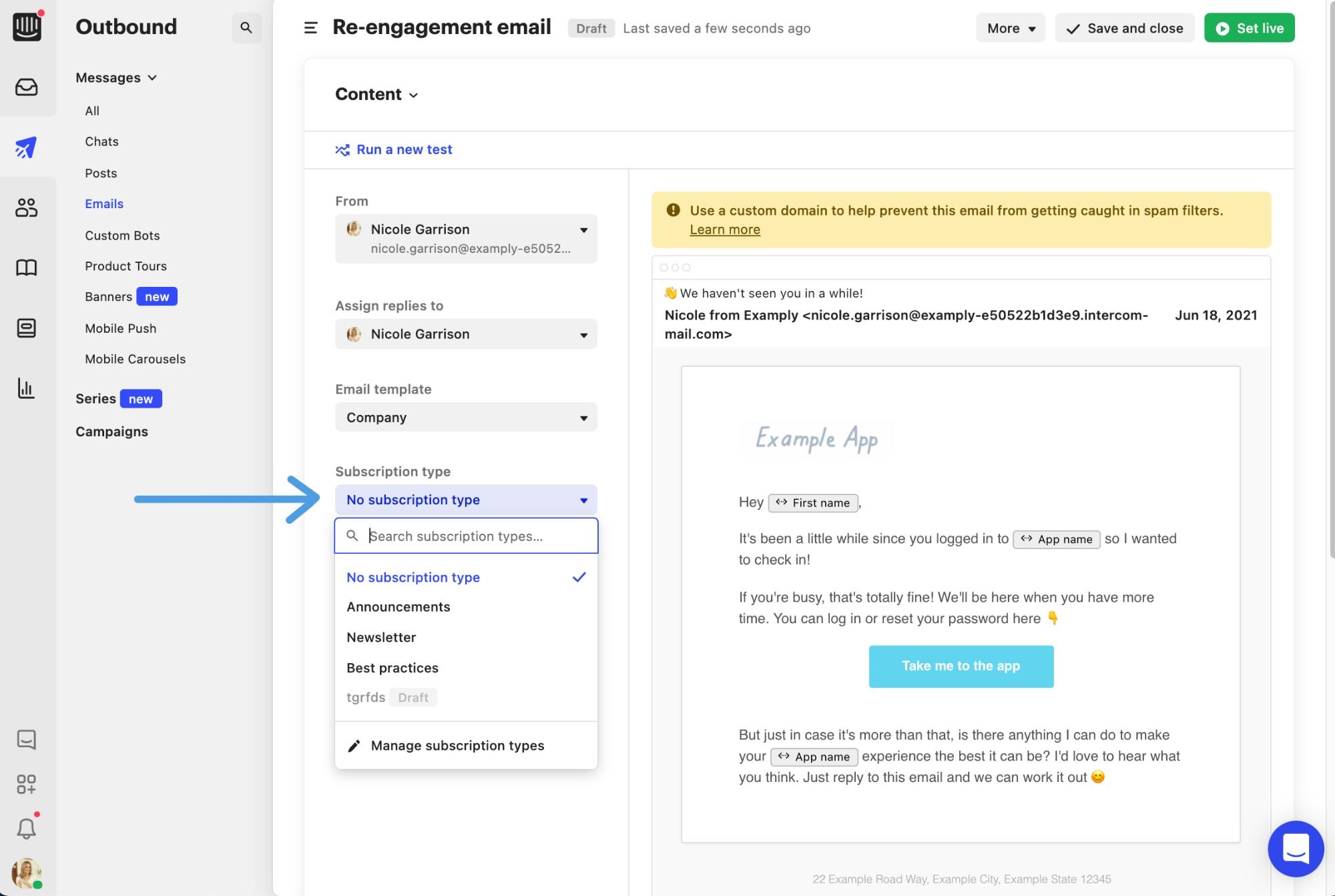
Task: Choose the Newsletter subscription type
Action: pos(466,637)
